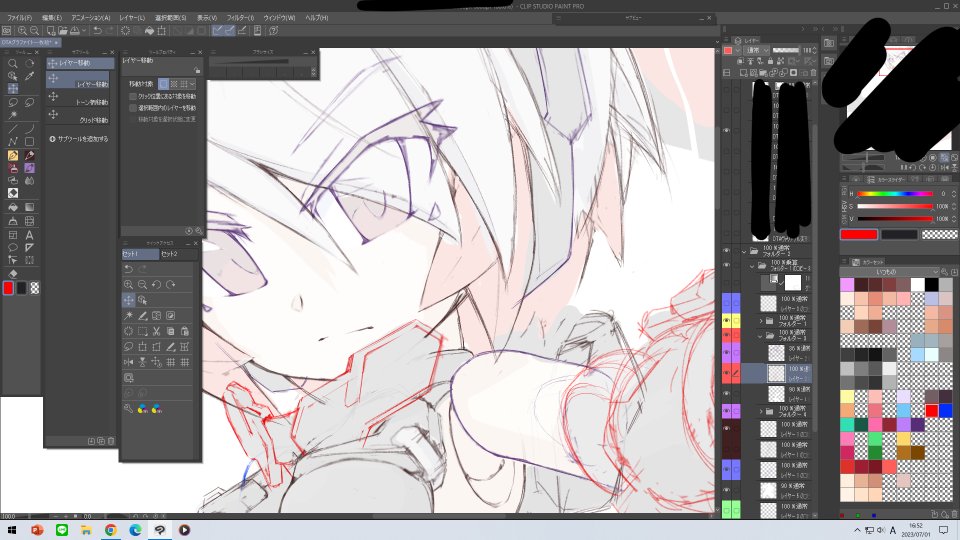960x540 pixels.
Task: Toggle visibility eye of フォルダー 2 layer folder
Action: pyautogui.click(x=726, y=251)
